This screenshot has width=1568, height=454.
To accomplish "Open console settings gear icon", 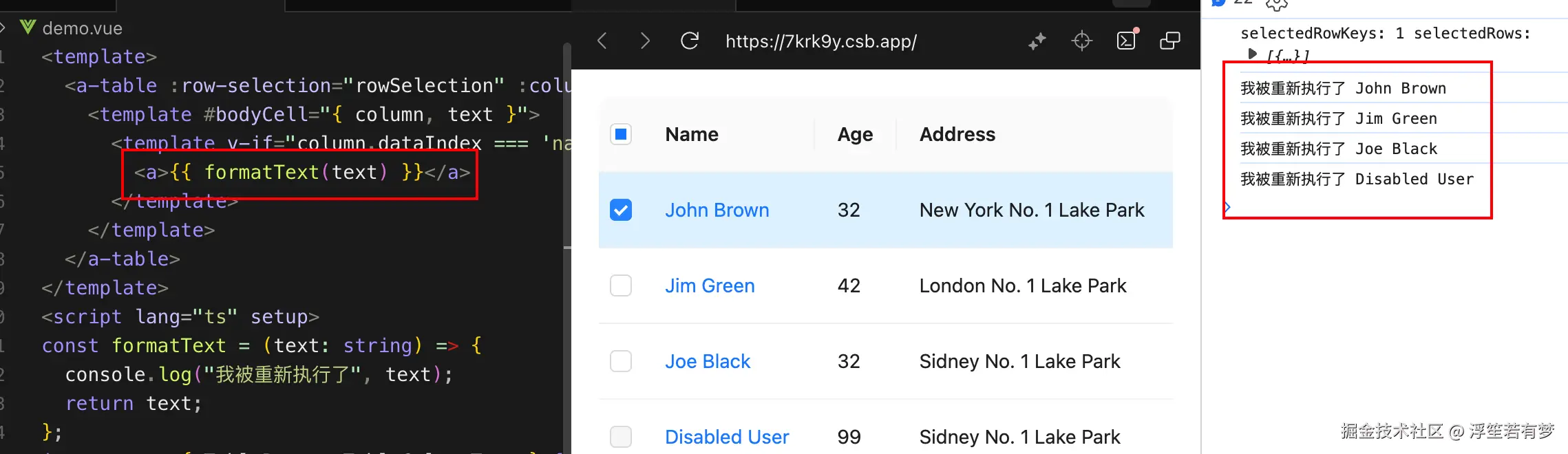I will [1276, 5].
